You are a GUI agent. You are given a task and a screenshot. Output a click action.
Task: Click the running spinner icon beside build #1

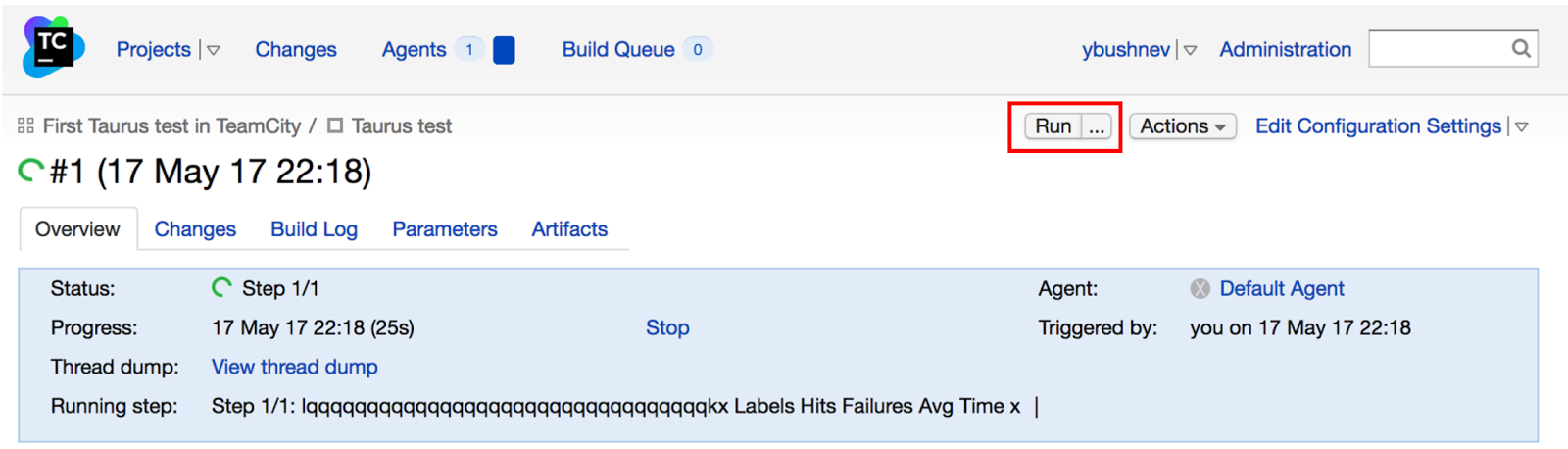tap(30, 172)
